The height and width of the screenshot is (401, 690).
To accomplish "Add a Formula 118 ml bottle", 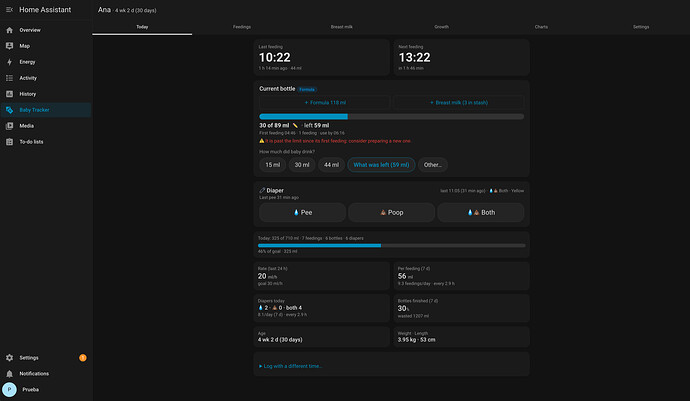I will [325, 103].
